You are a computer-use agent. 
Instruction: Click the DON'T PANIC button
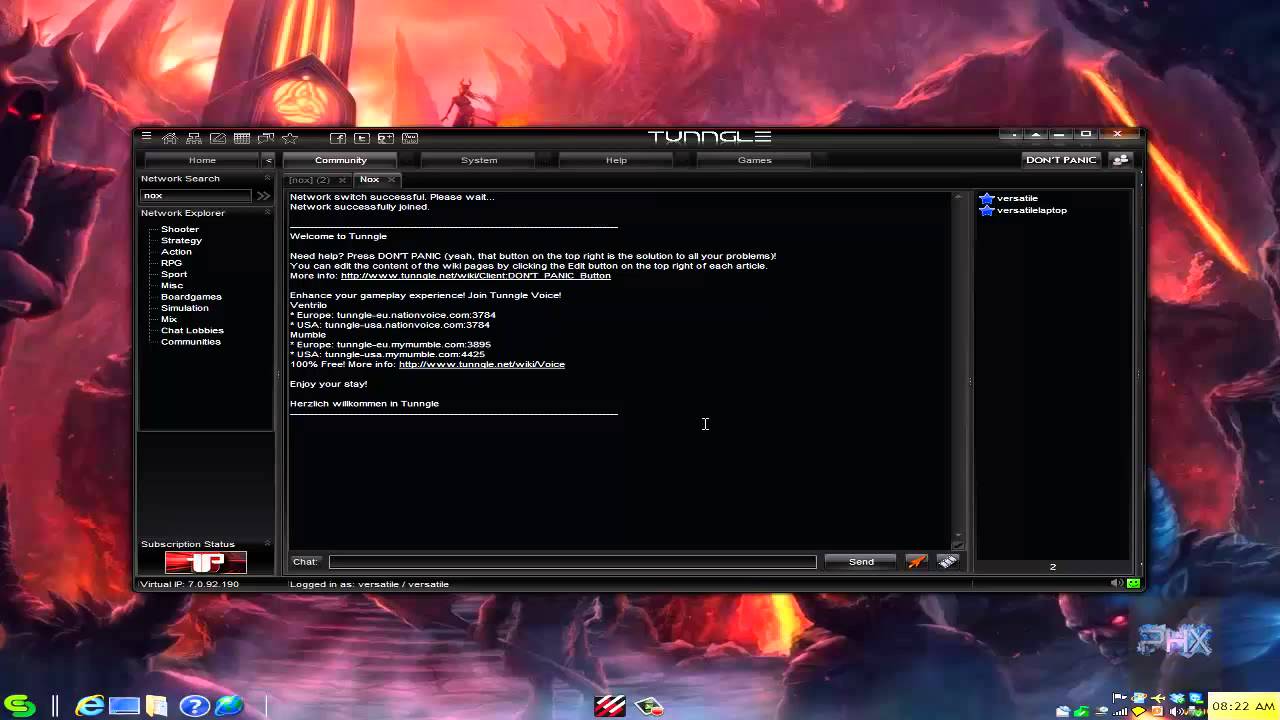click(1061, 160)
